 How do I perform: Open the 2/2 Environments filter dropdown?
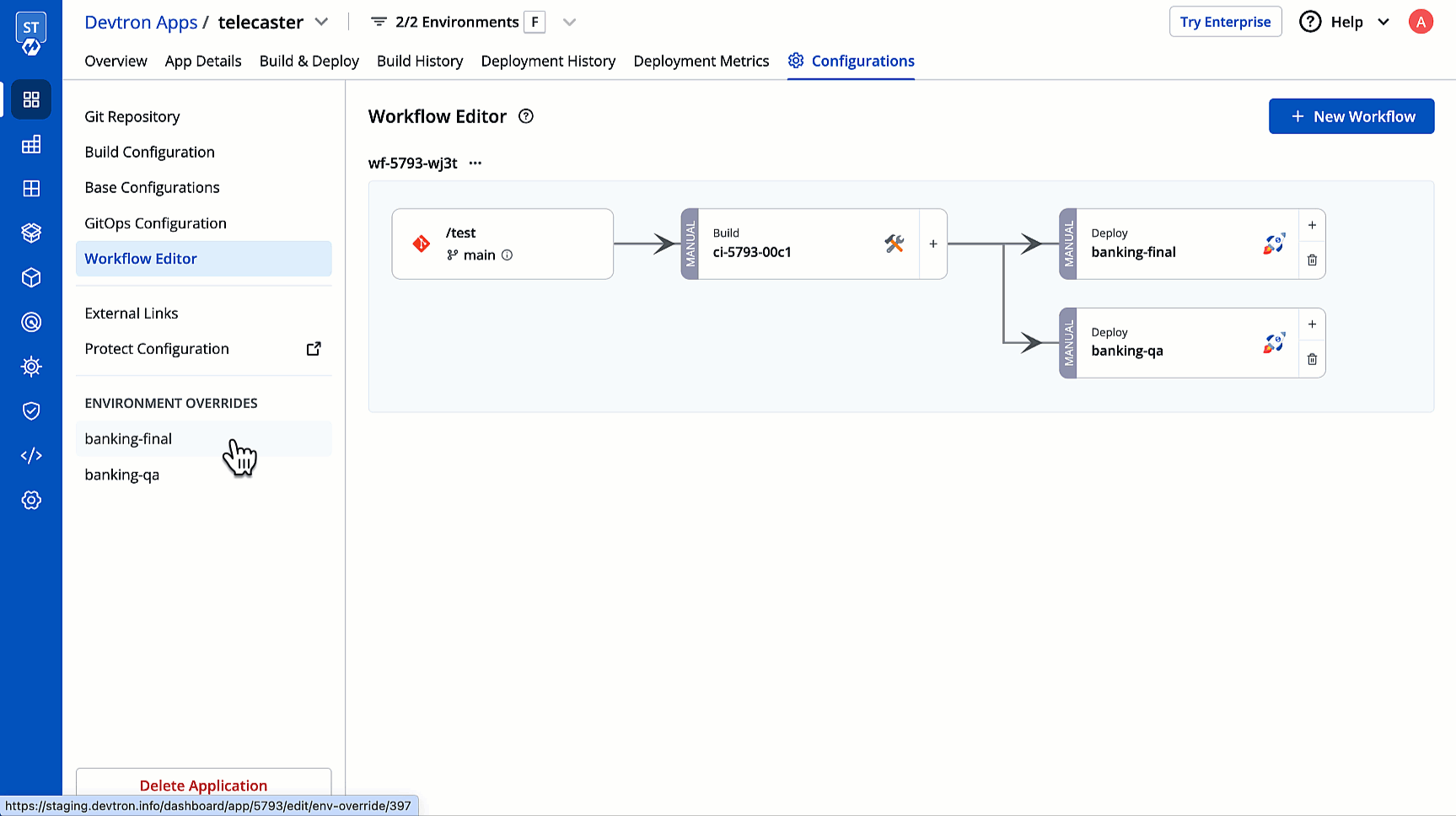point(570,22)
